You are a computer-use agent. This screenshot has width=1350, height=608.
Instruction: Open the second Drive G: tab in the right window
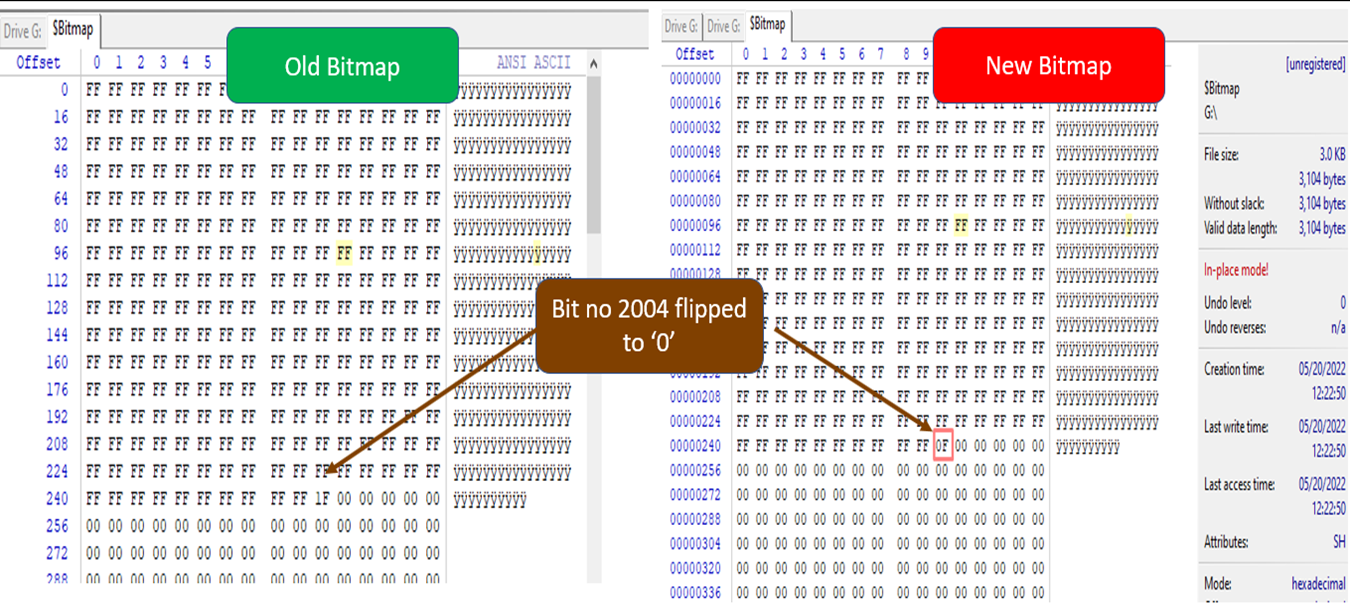723,26
